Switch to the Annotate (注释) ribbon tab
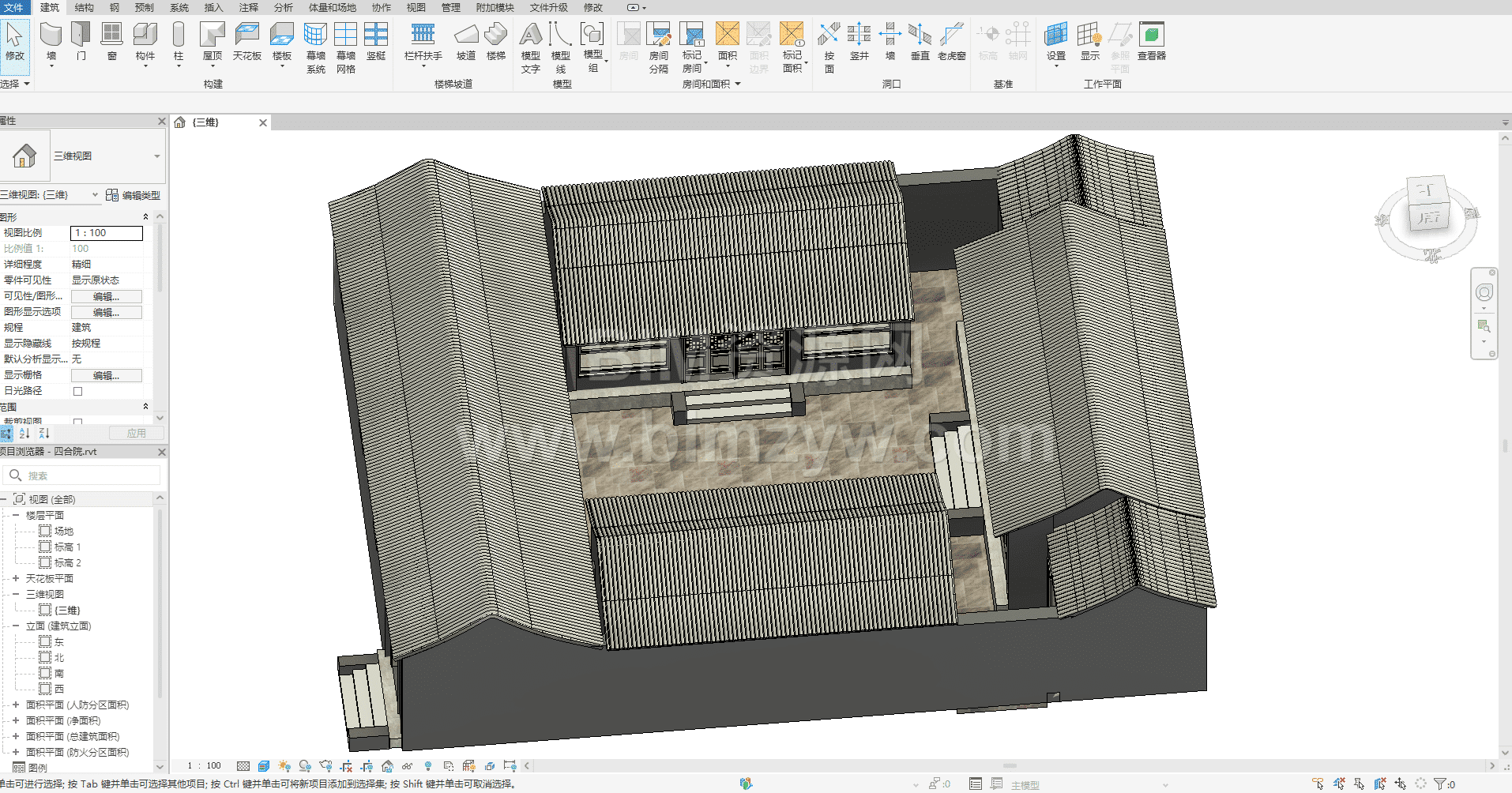This screenshot has height=793, width=1512. coord(249,7)
